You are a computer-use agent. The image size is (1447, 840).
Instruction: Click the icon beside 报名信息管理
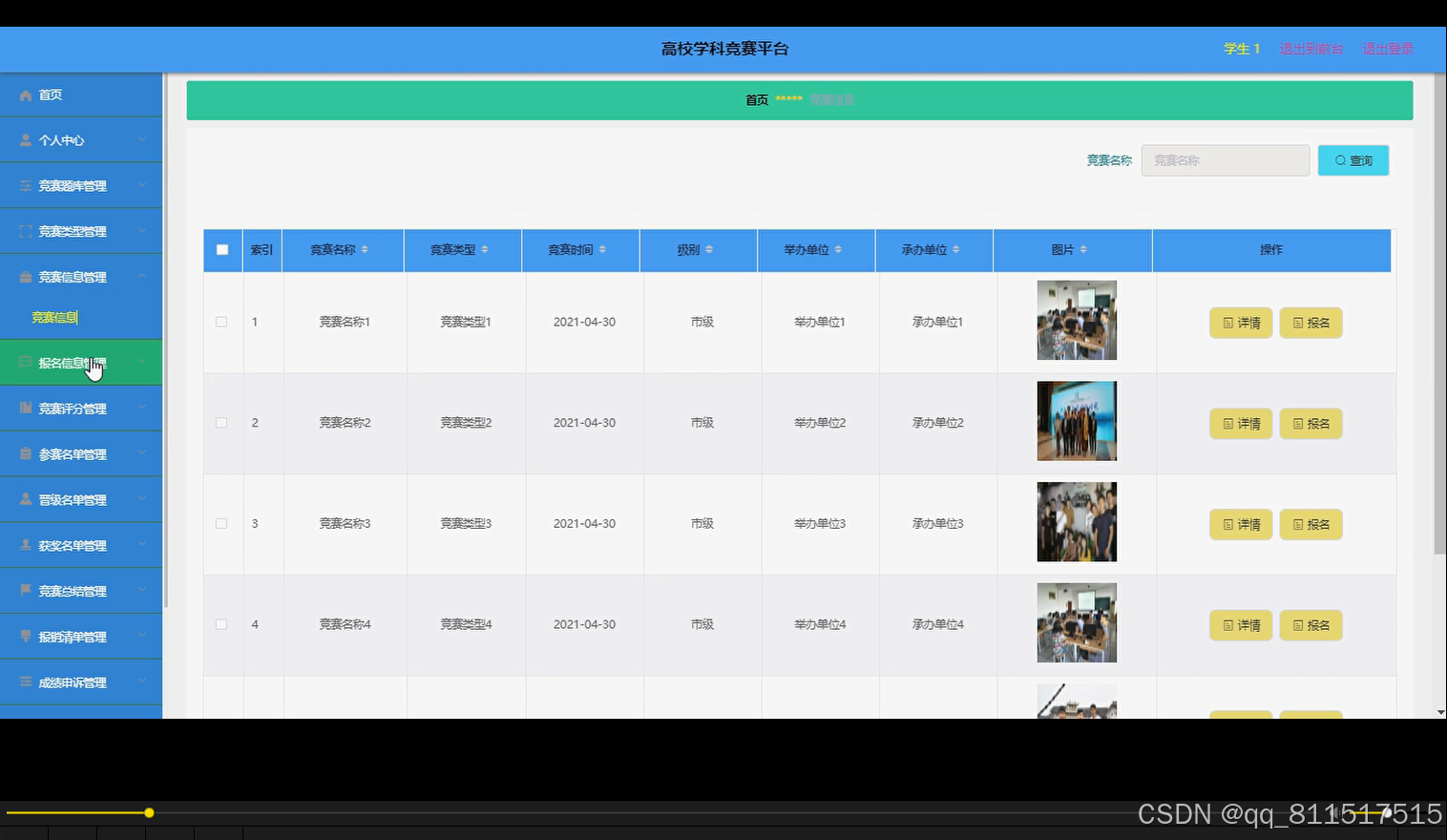[x=26, y=363]
